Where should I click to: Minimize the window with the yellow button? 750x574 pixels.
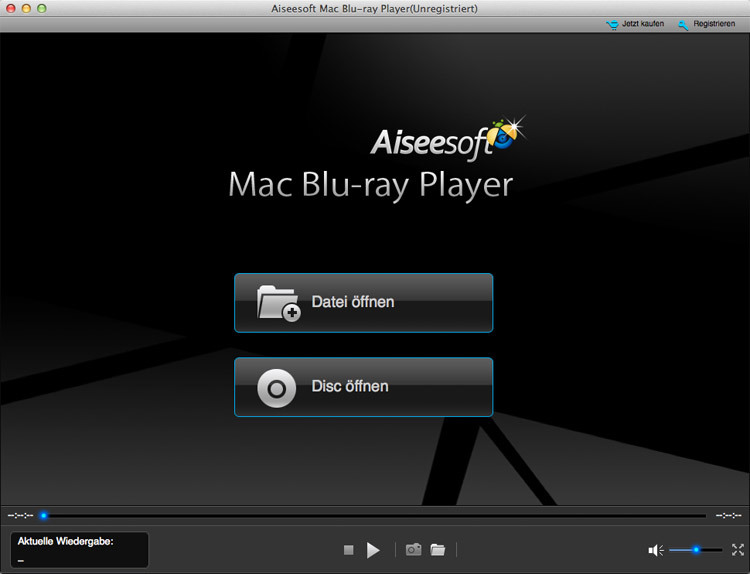coord(26,8)
